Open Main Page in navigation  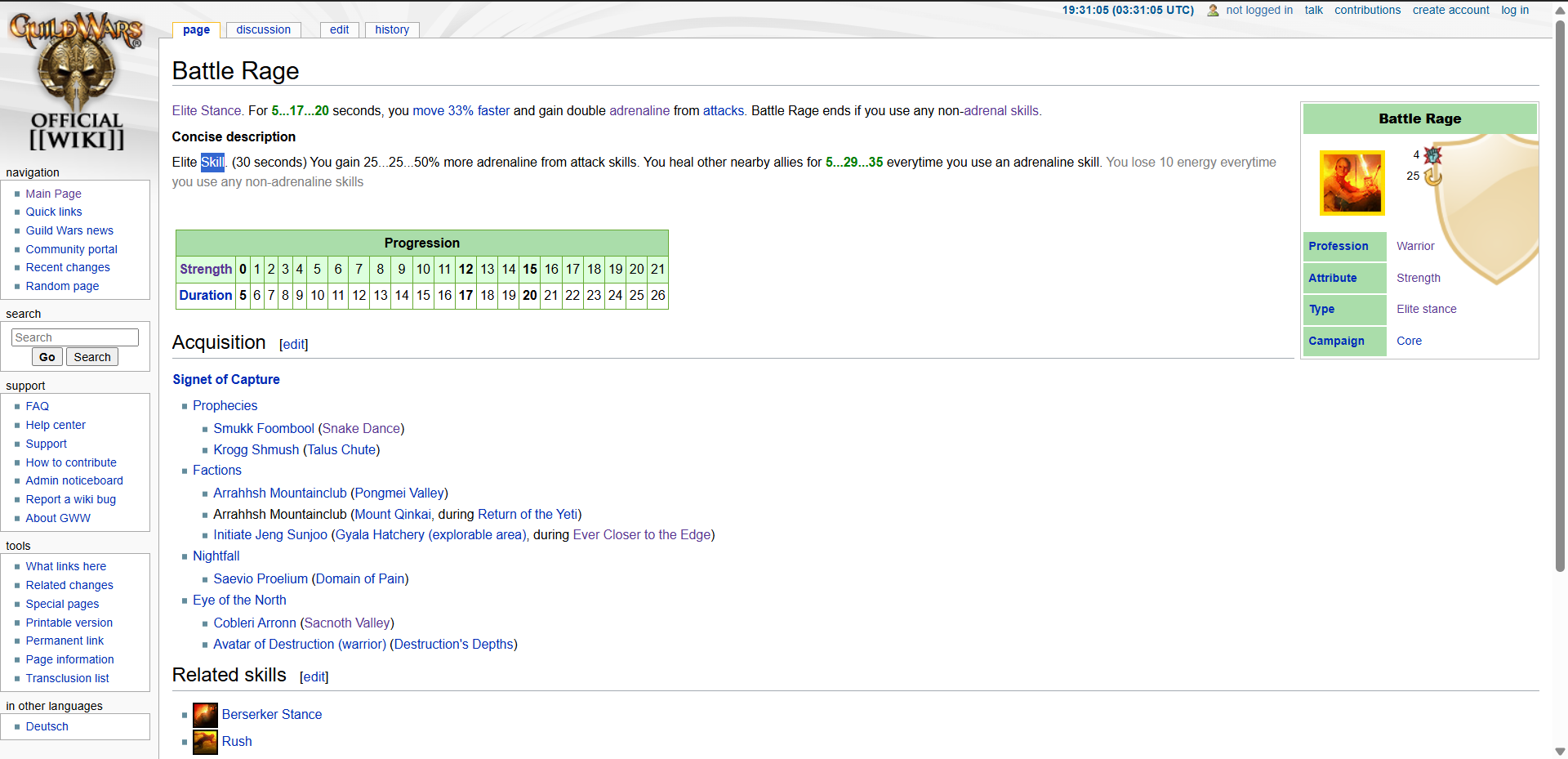click(x=53, y=194)
